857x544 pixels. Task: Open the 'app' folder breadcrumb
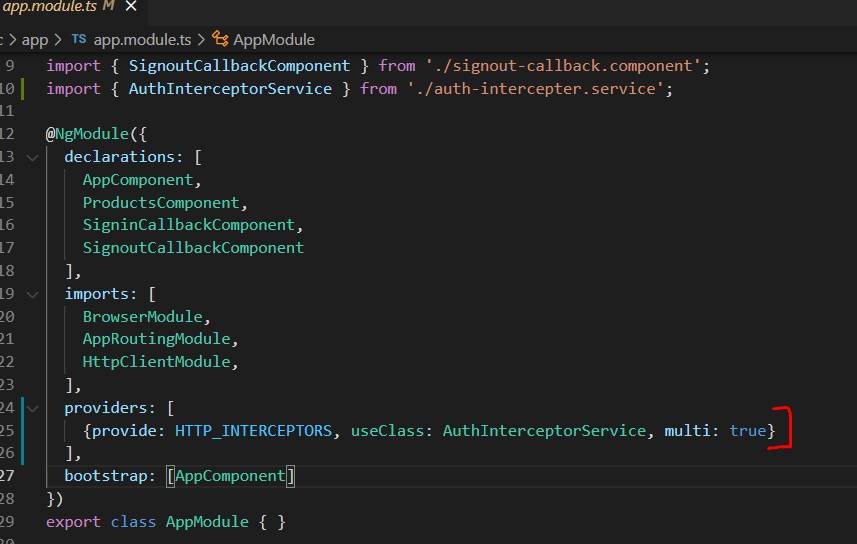coord(35,40)
